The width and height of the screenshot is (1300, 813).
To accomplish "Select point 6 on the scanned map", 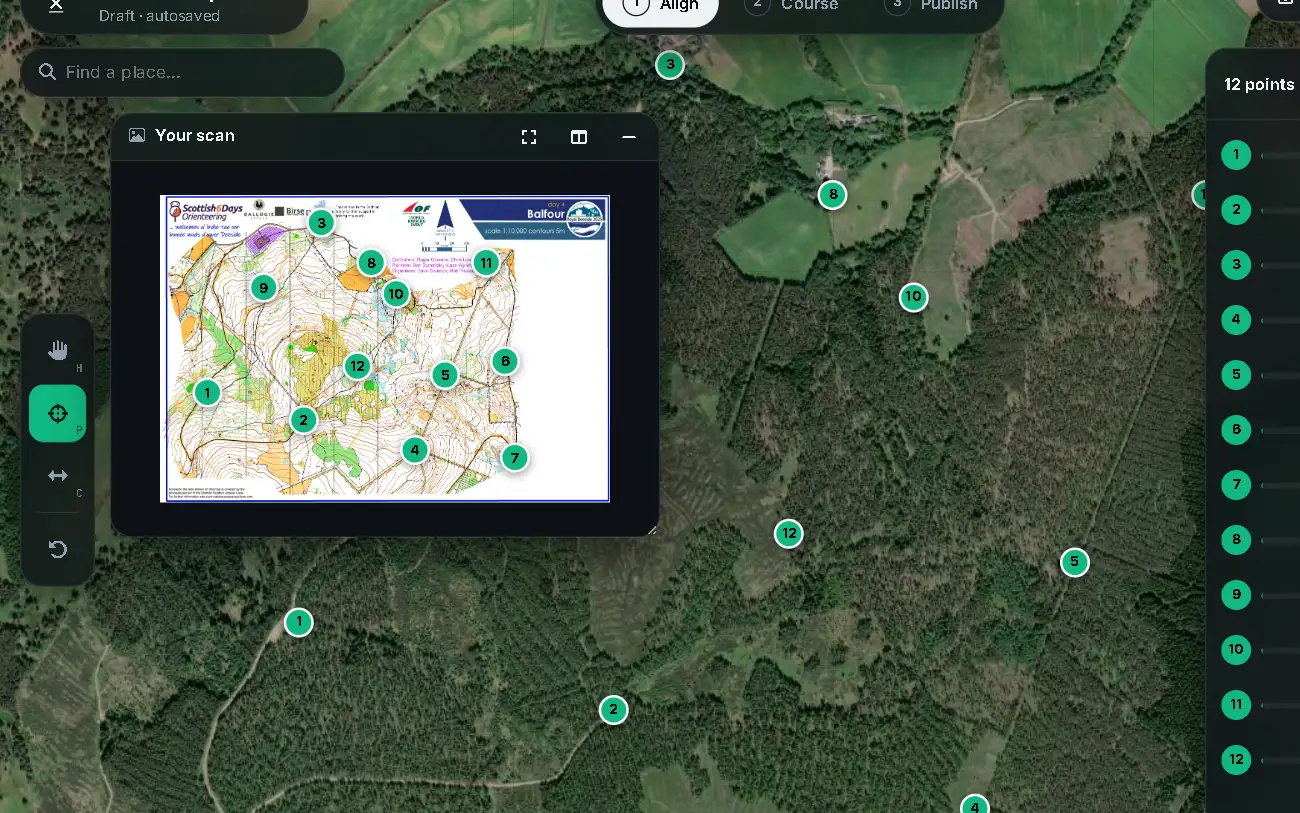I will click(x=505, y=361).
